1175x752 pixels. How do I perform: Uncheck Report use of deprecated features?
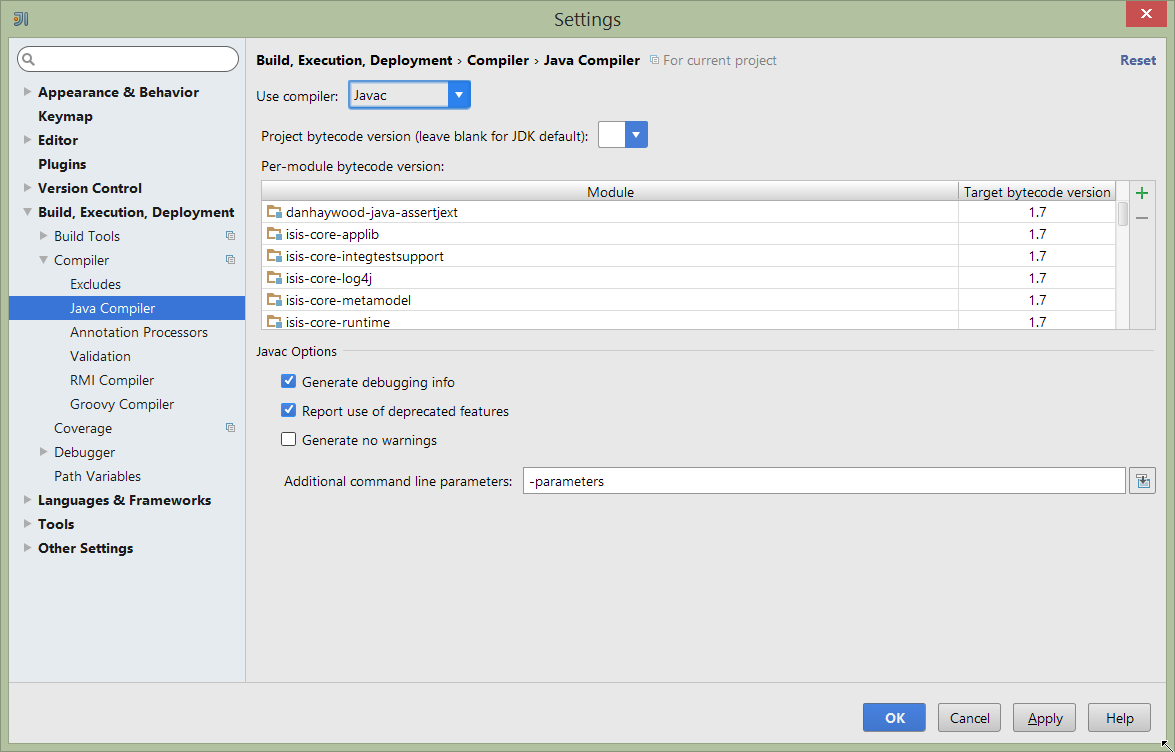289,411
